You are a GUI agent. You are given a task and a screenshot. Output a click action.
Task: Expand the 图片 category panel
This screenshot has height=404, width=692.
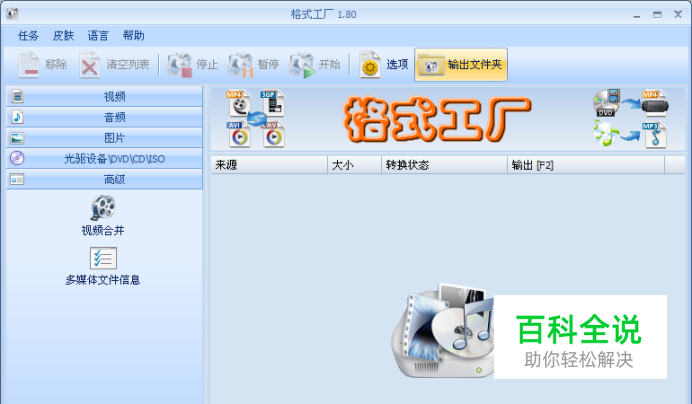click(105, 138)
